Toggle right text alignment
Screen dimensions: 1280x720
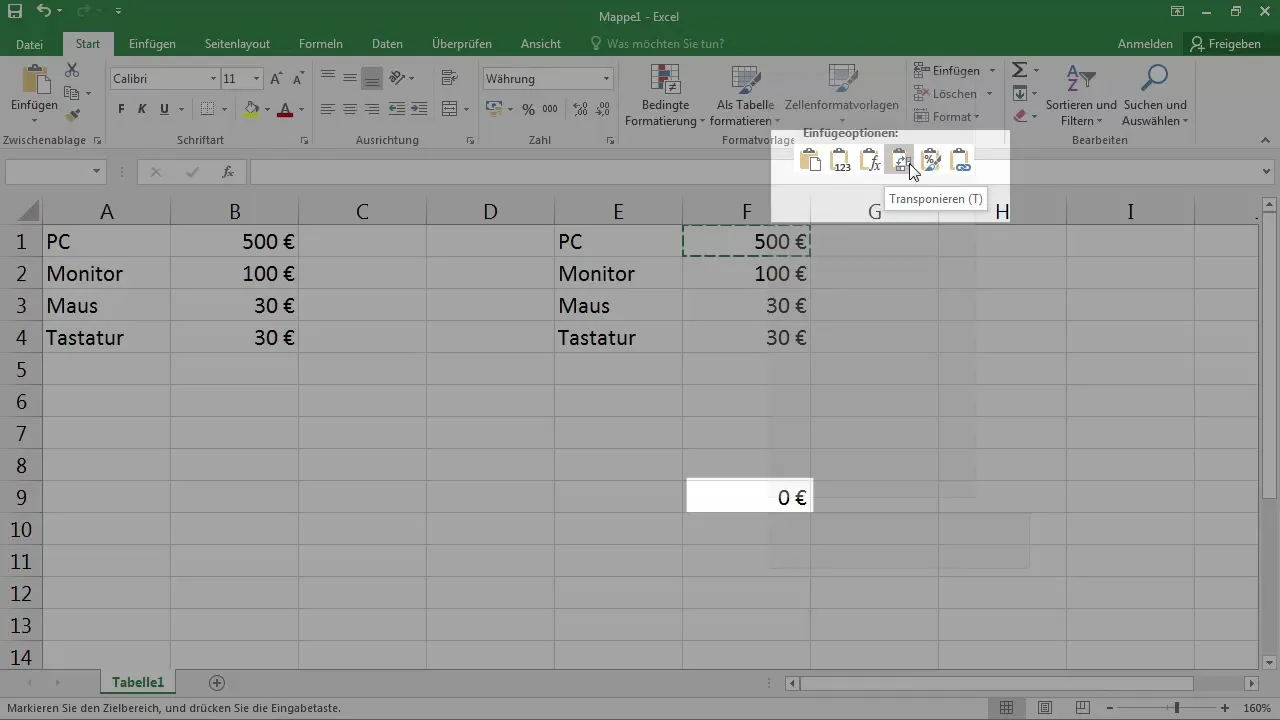pos(372,109)
